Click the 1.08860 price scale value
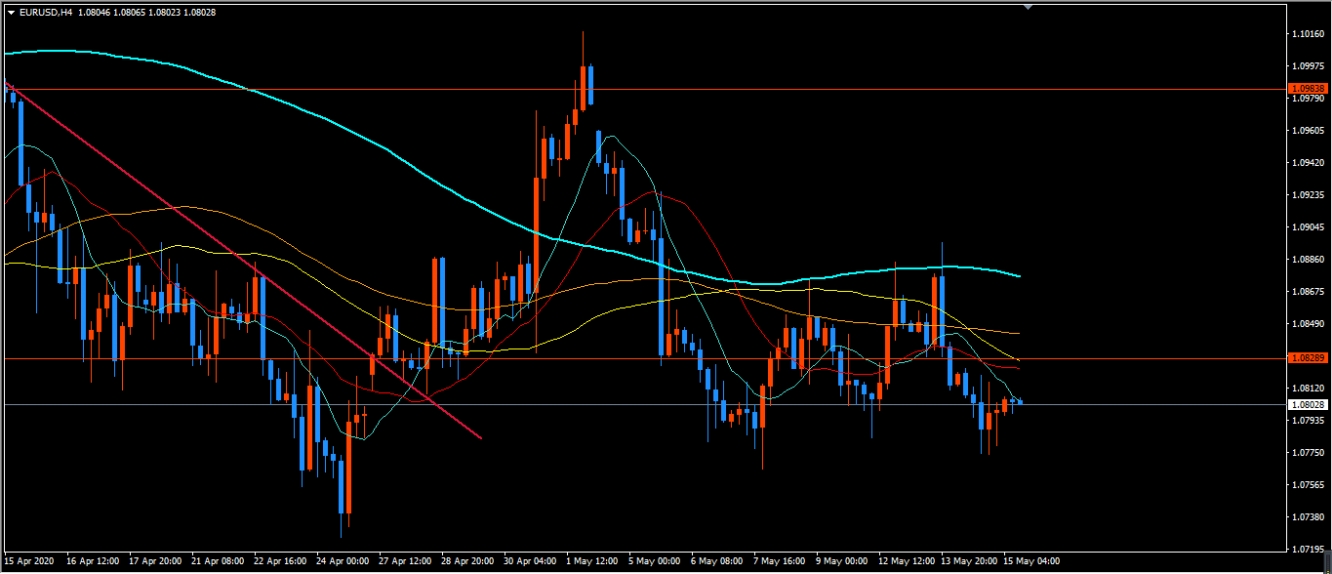The height and width of the screenshot is (574, 1332). [x=1308, y=259]
